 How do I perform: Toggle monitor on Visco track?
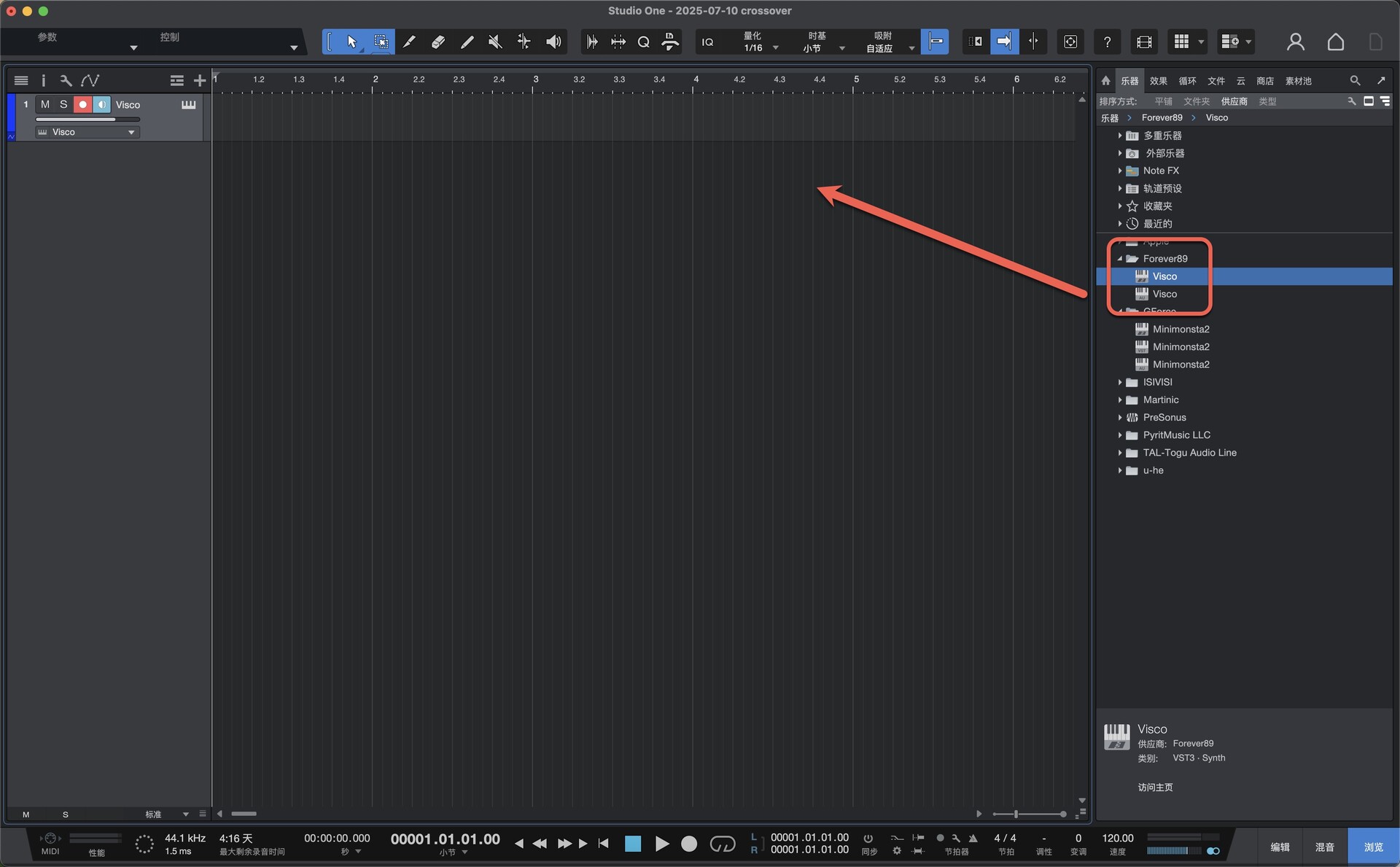pyautogui.click(x=101, y=105)
